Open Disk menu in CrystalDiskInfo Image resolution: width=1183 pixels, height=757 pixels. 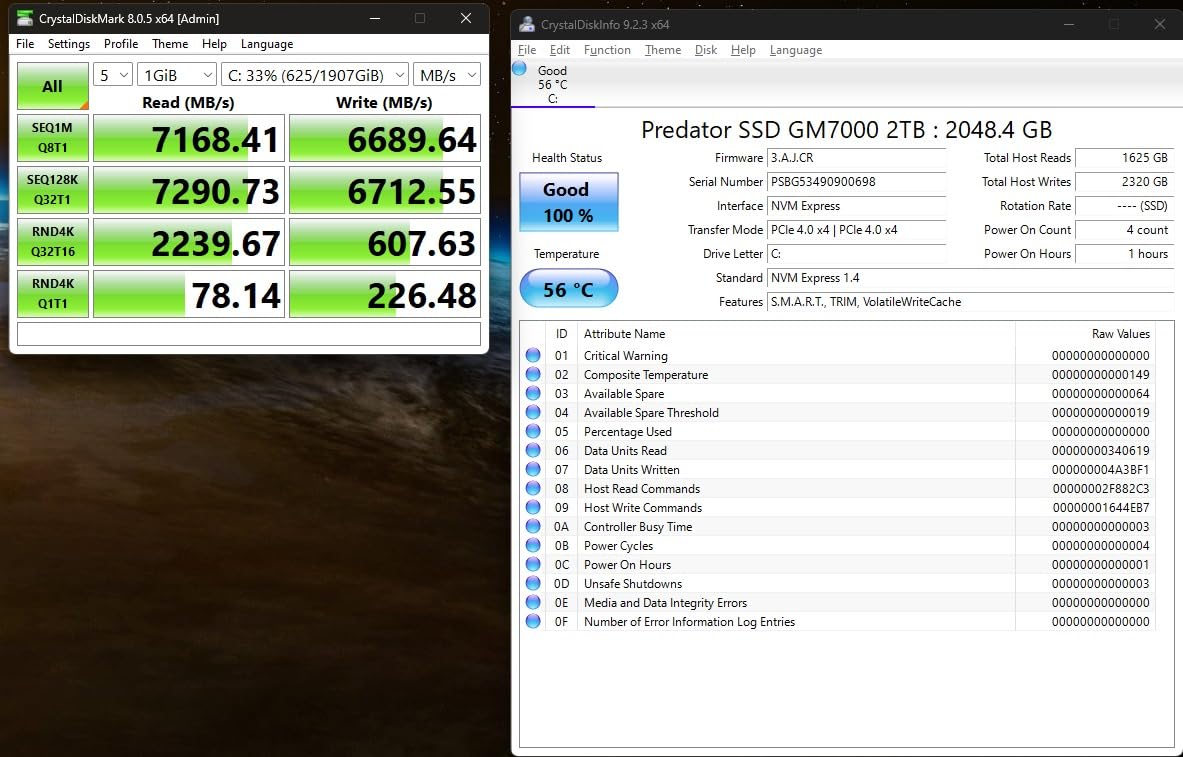click(705, 50)
